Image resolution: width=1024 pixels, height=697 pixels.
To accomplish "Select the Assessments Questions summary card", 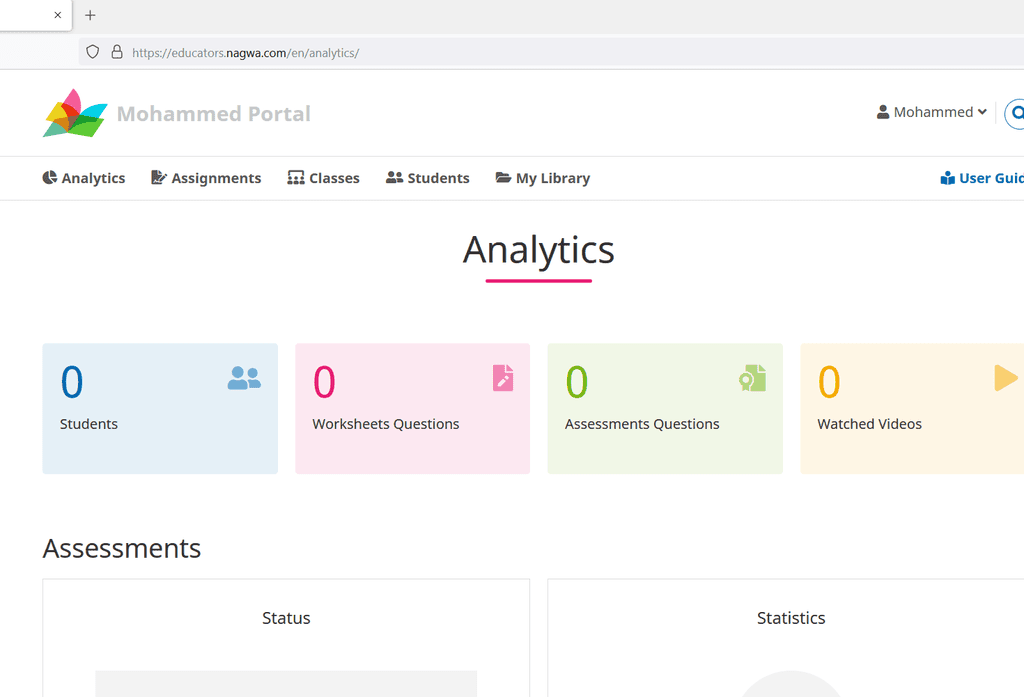I will coord(665,408).
